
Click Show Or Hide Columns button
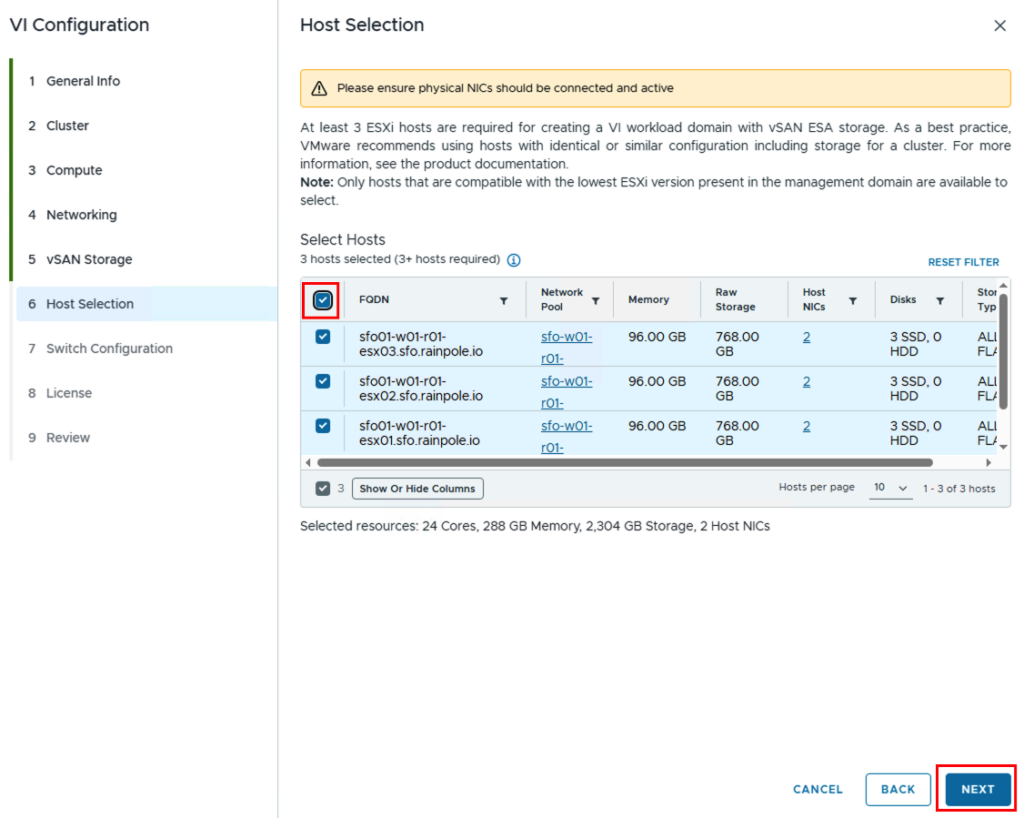coord(417,488)
